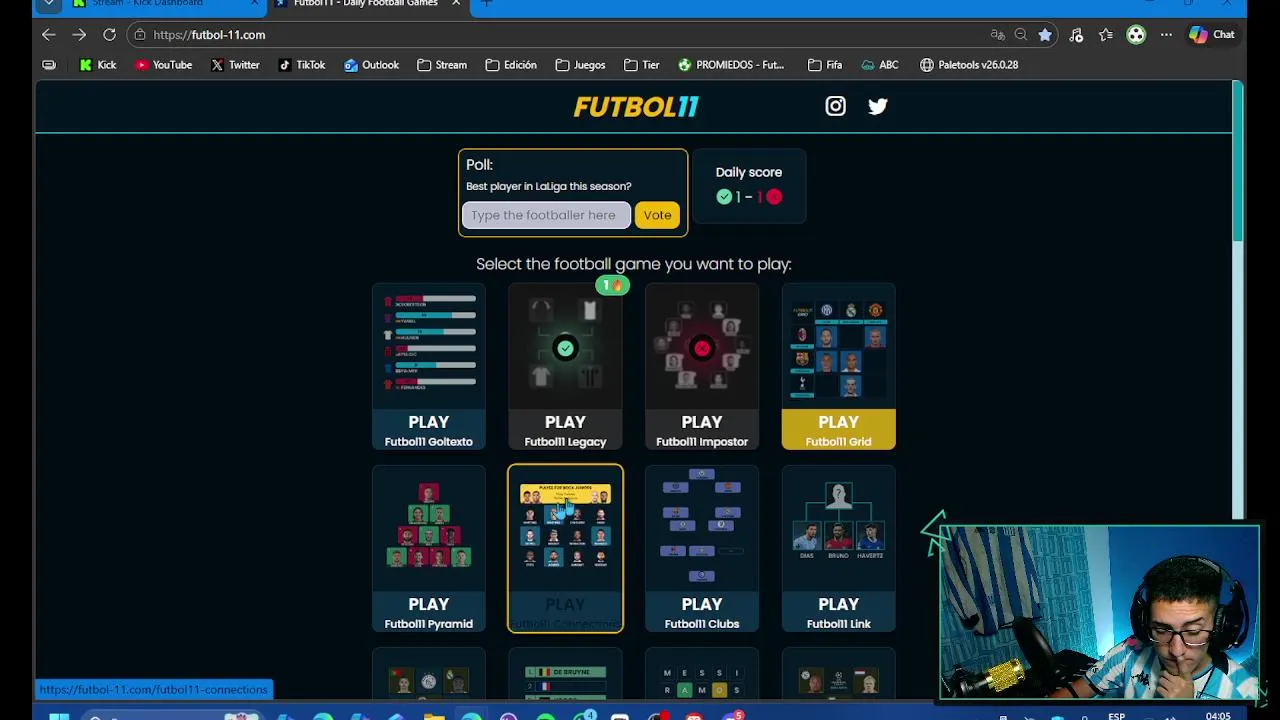Viewport: 1280px width, 720px height.
Task: Play Futbol11 Link game
Action: 838,549
